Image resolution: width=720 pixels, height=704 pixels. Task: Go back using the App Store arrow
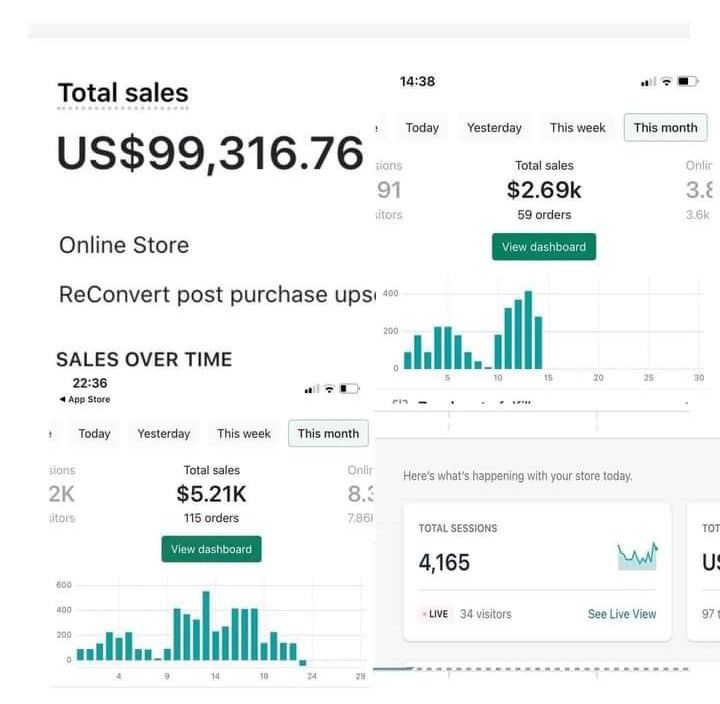coord(84,400)
